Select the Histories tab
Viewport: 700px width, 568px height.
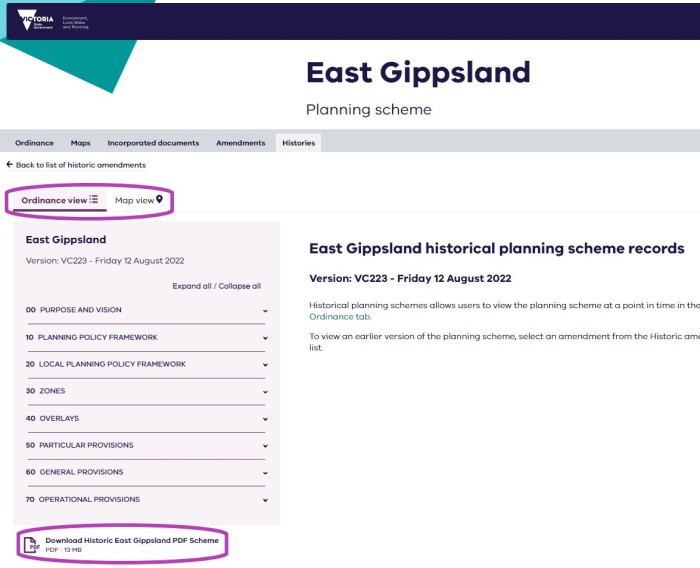pyautogui.click(x=298, y=143)
